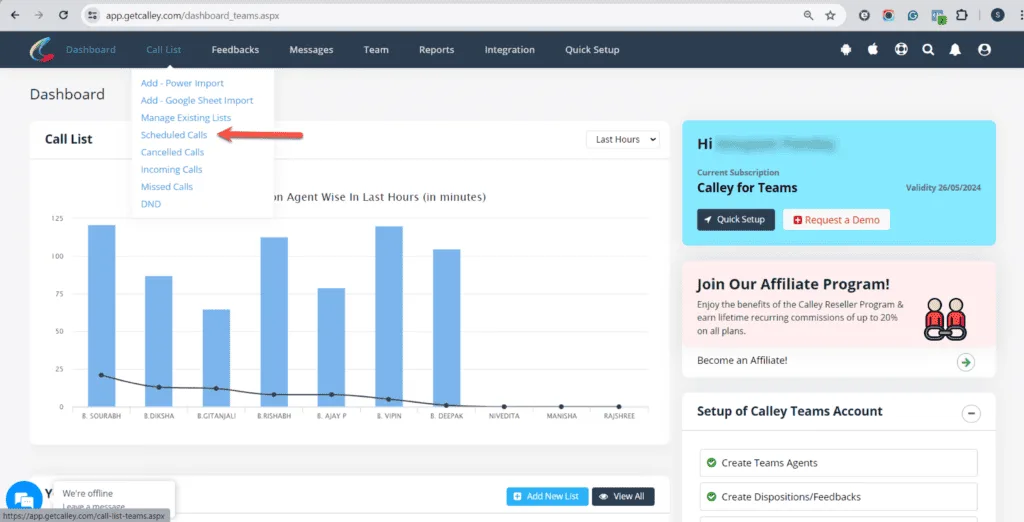
Task: Open the Integration menu
Action: [509, 50]
